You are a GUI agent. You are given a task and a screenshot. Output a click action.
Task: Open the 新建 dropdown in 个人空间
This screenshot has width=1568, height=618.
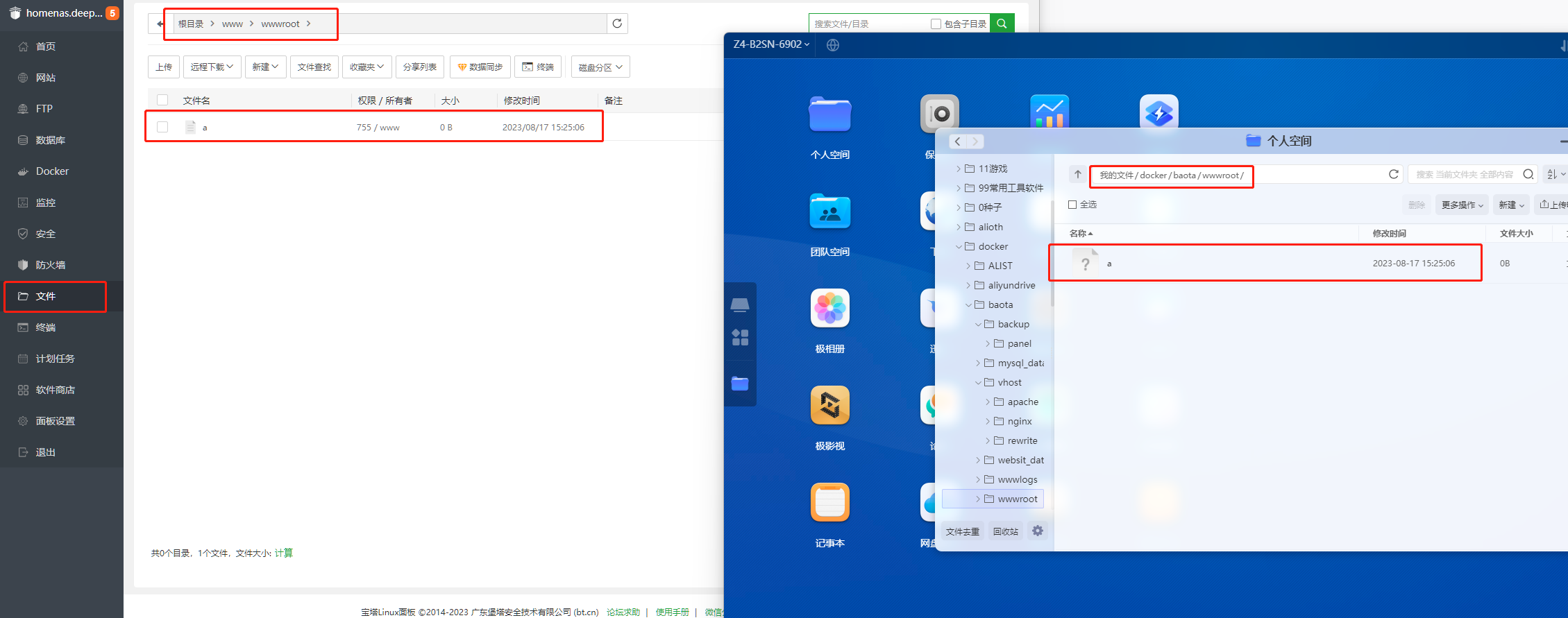click(1511, 205)
